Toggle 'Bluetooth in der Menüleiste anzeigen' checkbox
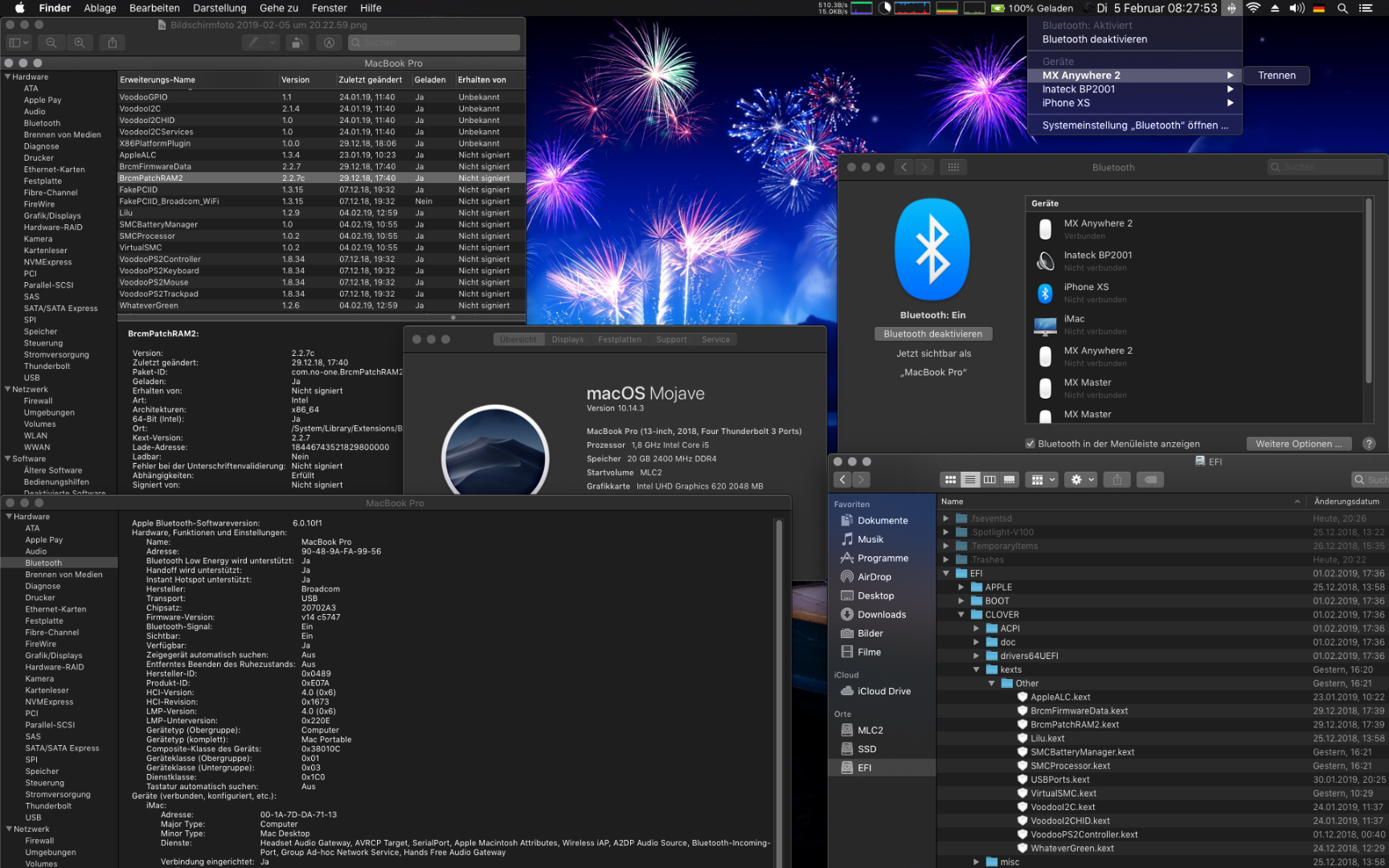The width and height of the screenshot is (1389, 868). point(1030,444)
